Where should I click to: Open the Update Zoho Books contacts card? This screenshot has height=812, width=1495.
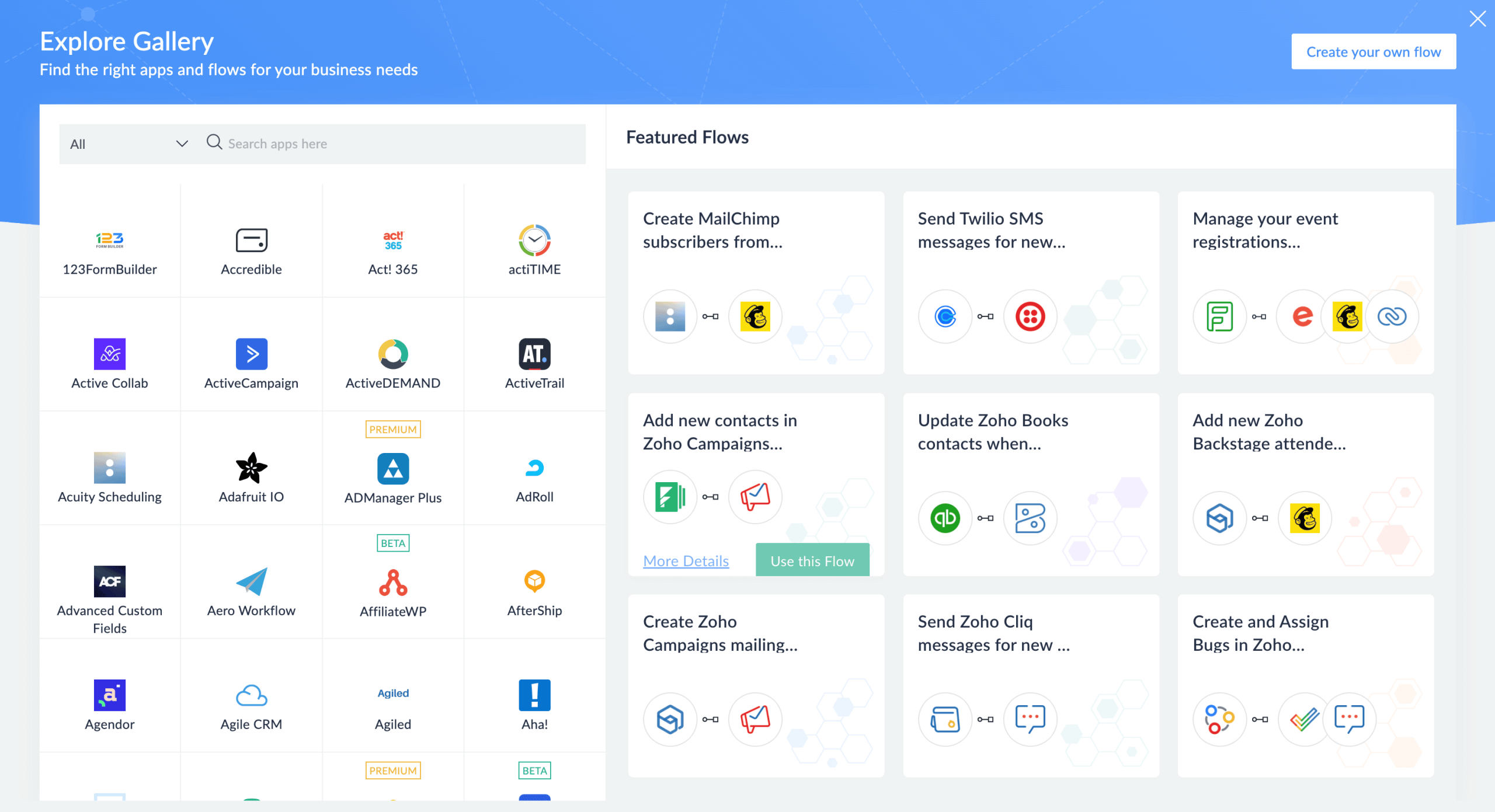click(x=1030, y=484)
